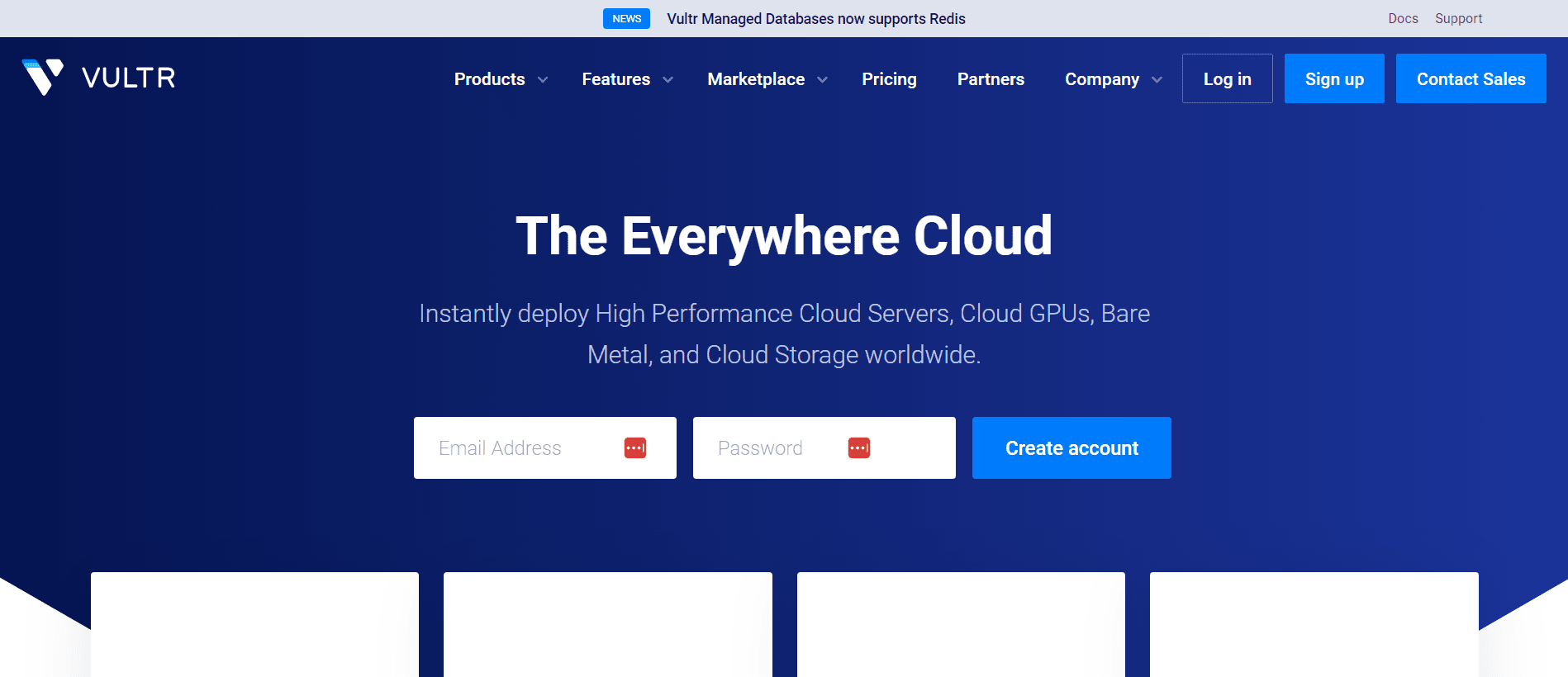Read the Managed Databases Redis news
This screenshot has height=677, width=1568.
coord(815,18)
